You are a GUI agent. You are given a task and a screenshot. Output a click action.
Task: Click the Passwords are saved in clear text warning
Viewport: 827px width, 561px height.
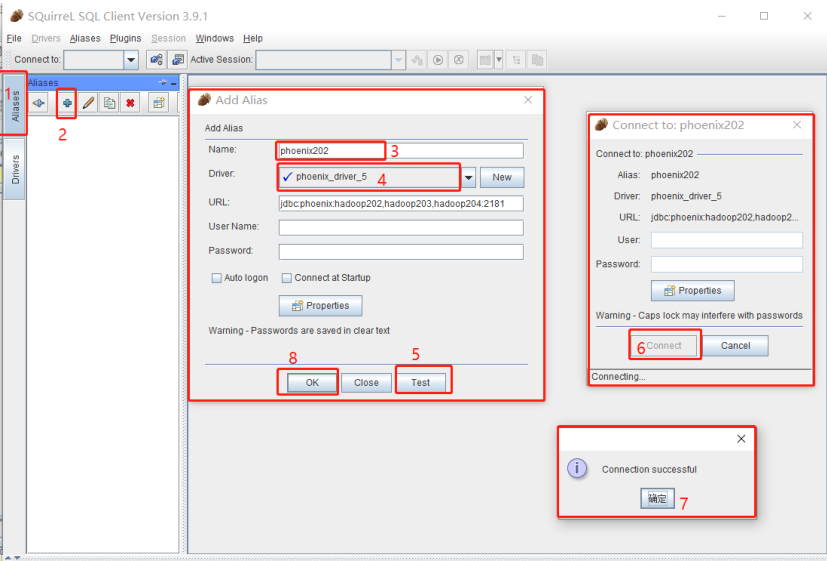(x=299, y=331)
